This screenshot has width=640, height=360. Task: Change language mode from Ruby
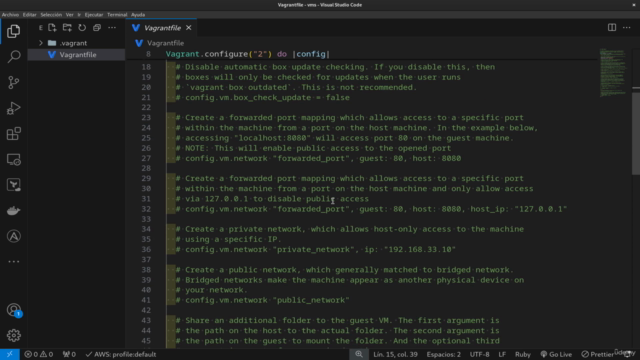tap(522, 354)
